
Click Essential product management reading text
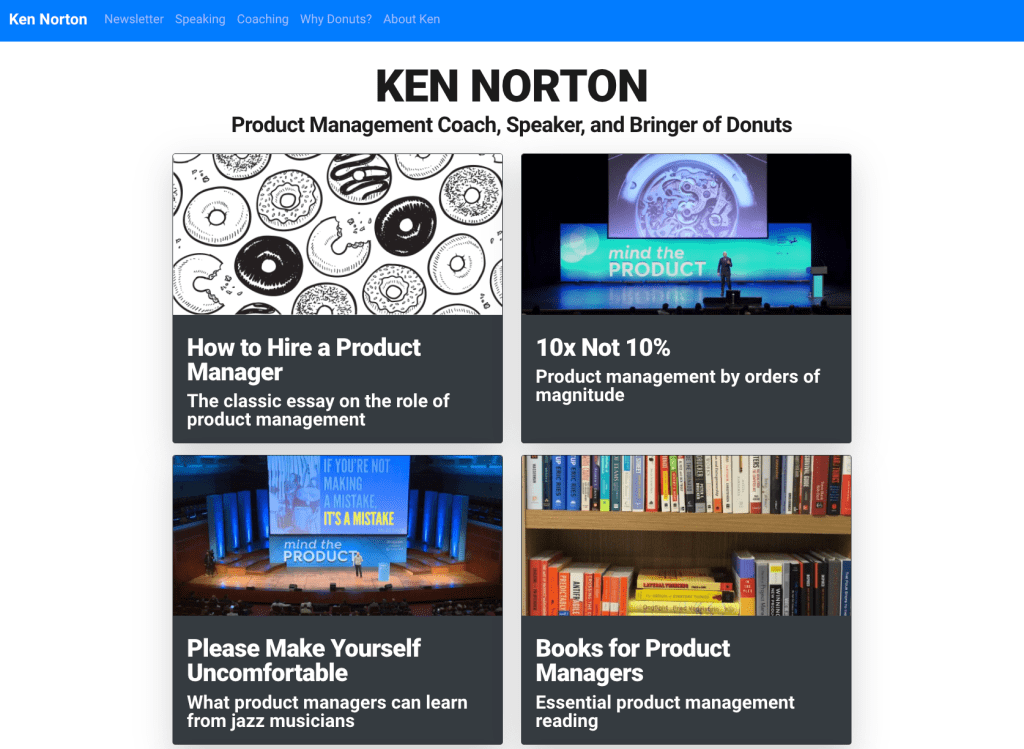tap(665, 711)
